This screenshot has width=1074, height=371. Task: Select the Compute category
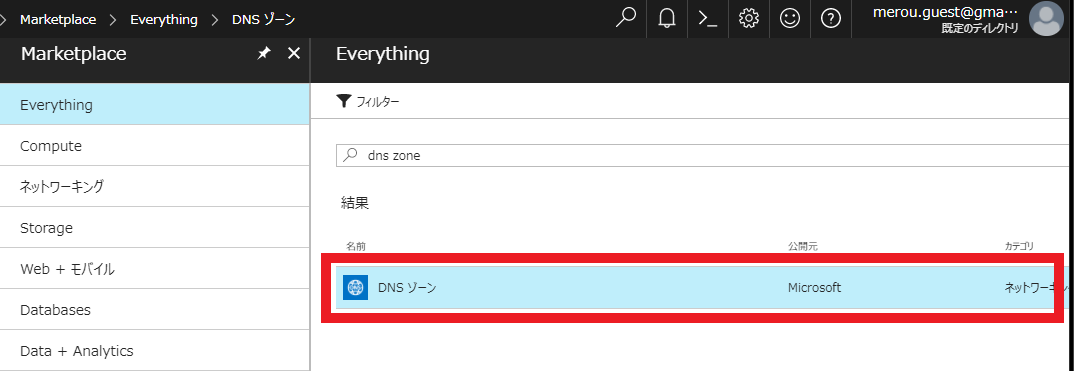coord(155,146)
